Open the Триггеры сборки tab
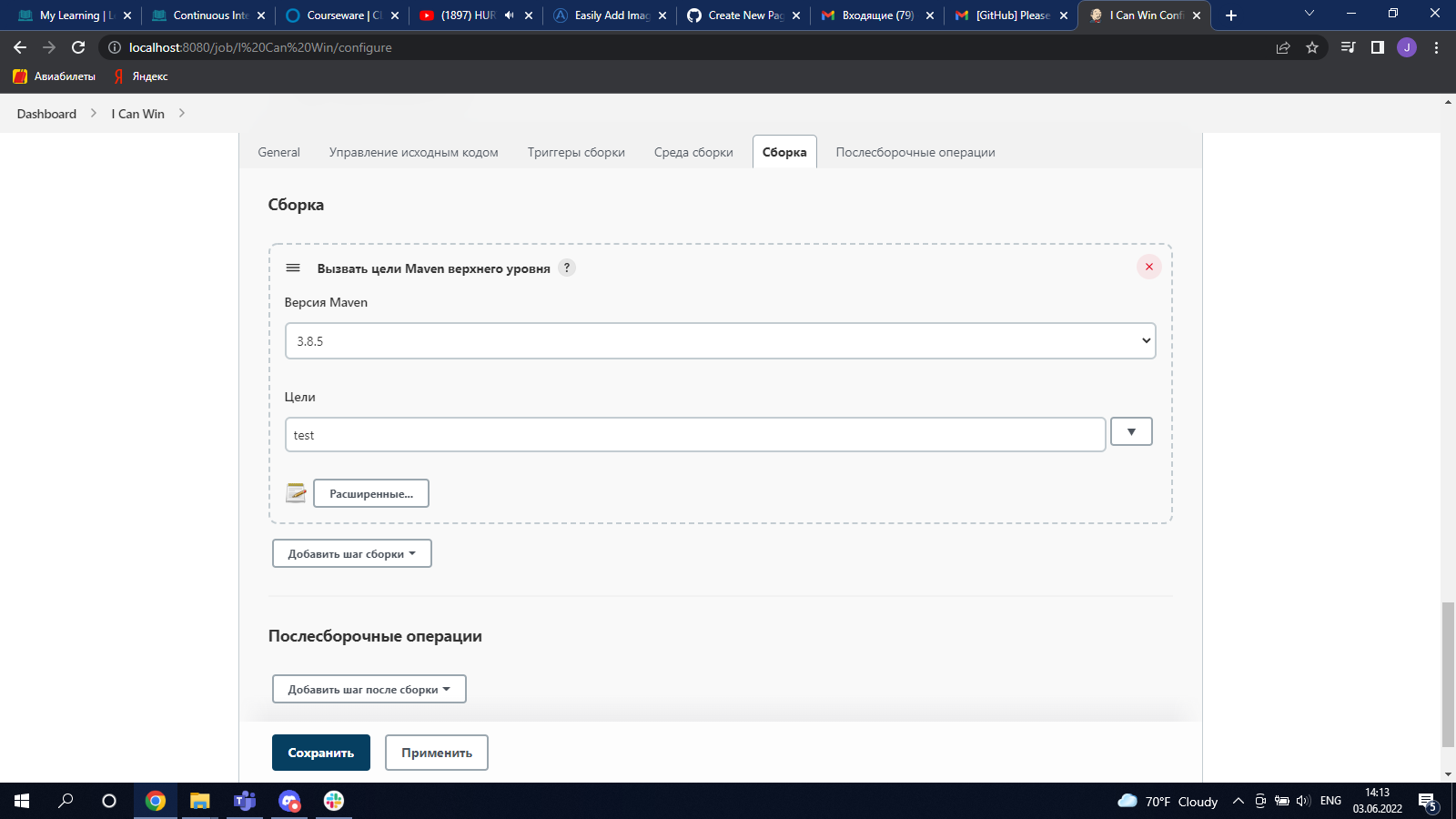This screenshot has width=1456, height=819. [x=576, y=152]
